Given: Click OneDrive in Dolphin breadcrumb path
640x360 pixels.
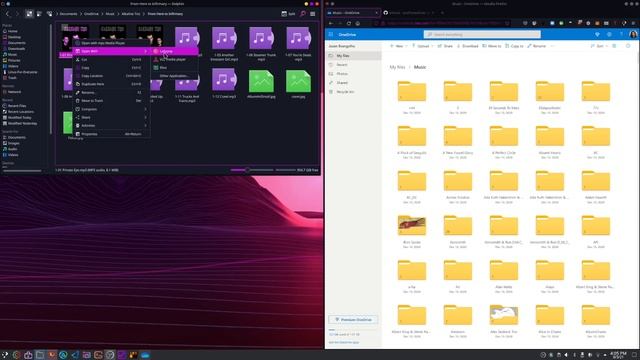Looking at the screenshot, I should [x=91, y=14].
